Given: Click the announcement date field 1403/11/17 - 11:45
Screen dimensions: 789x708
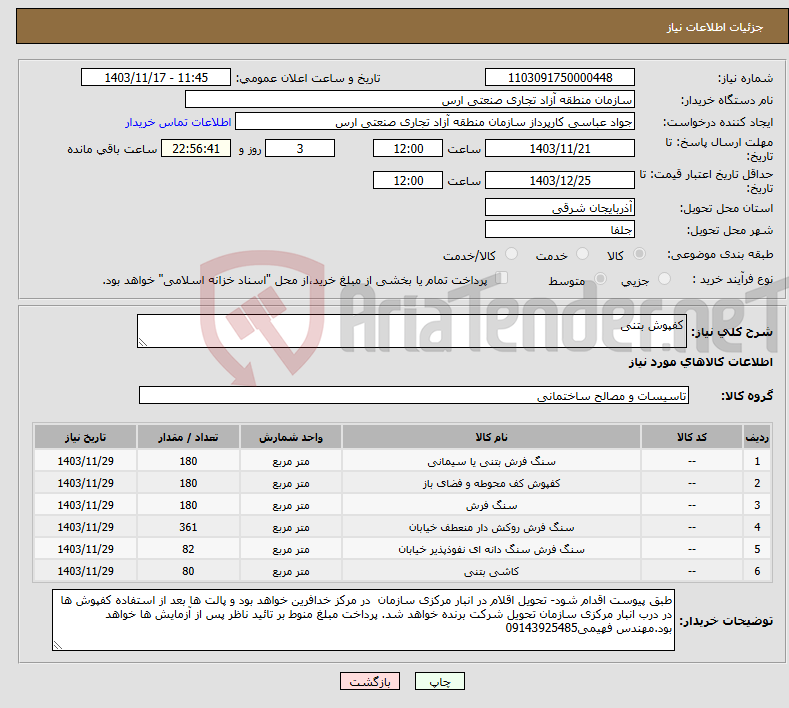Looking at the screenshot, I should [x=156, y=77].
